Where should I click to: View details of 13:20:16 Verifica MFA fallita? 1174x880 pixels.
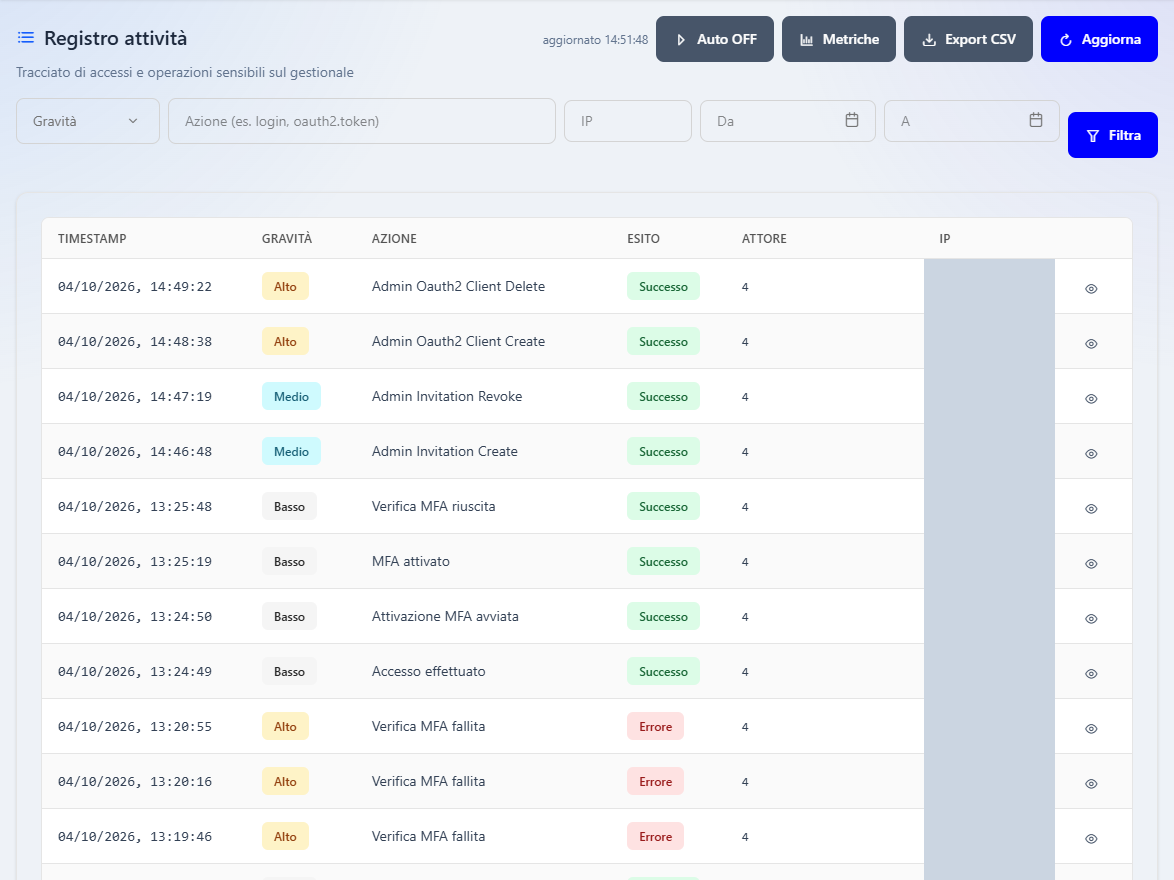click(x=1091, y=784)
